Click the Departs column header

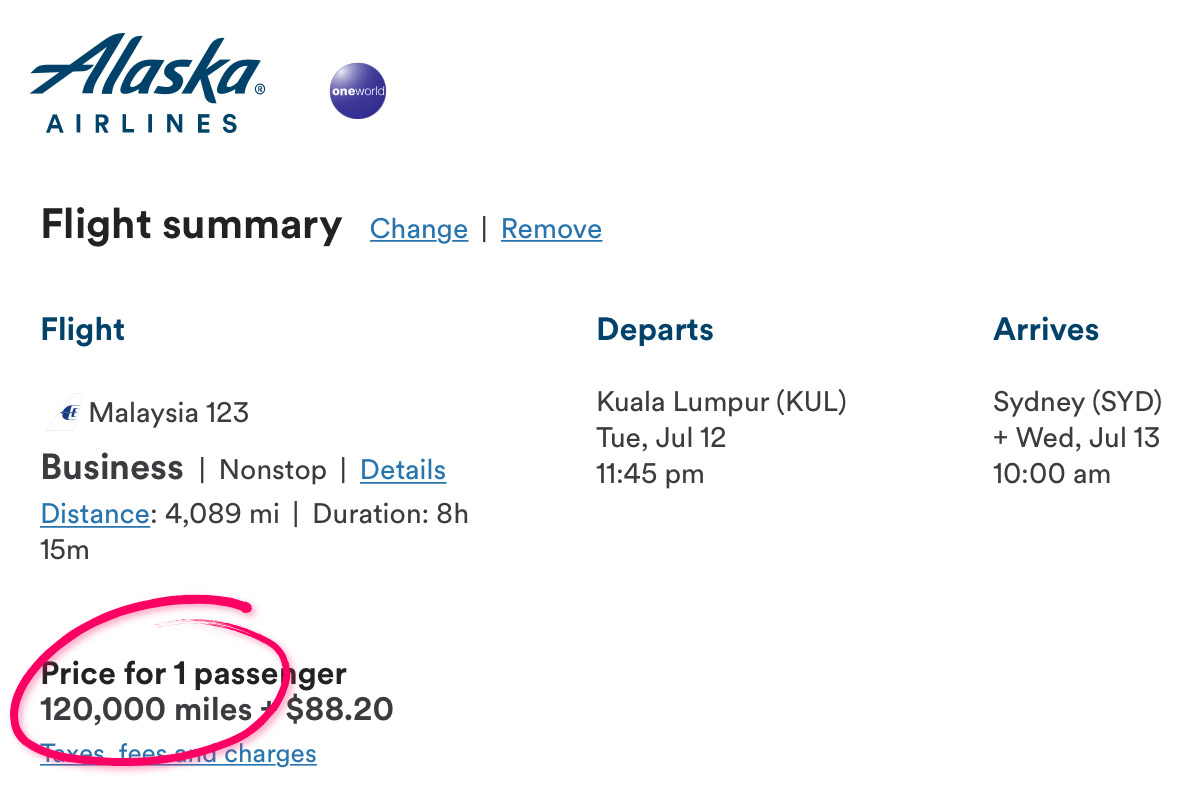655,329
